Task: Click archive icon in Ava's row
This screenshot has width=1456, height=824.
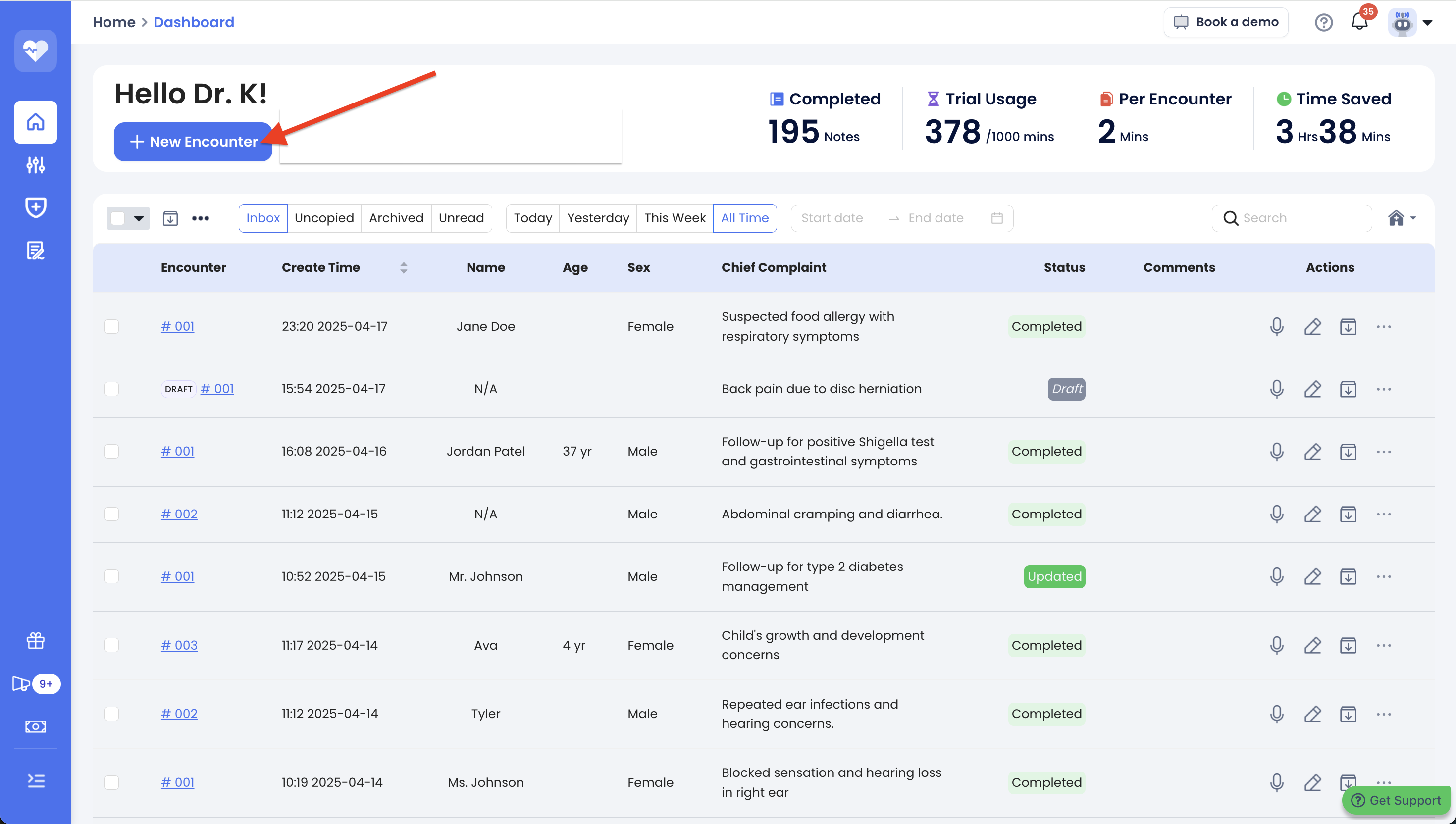Action: [1348, 645]
